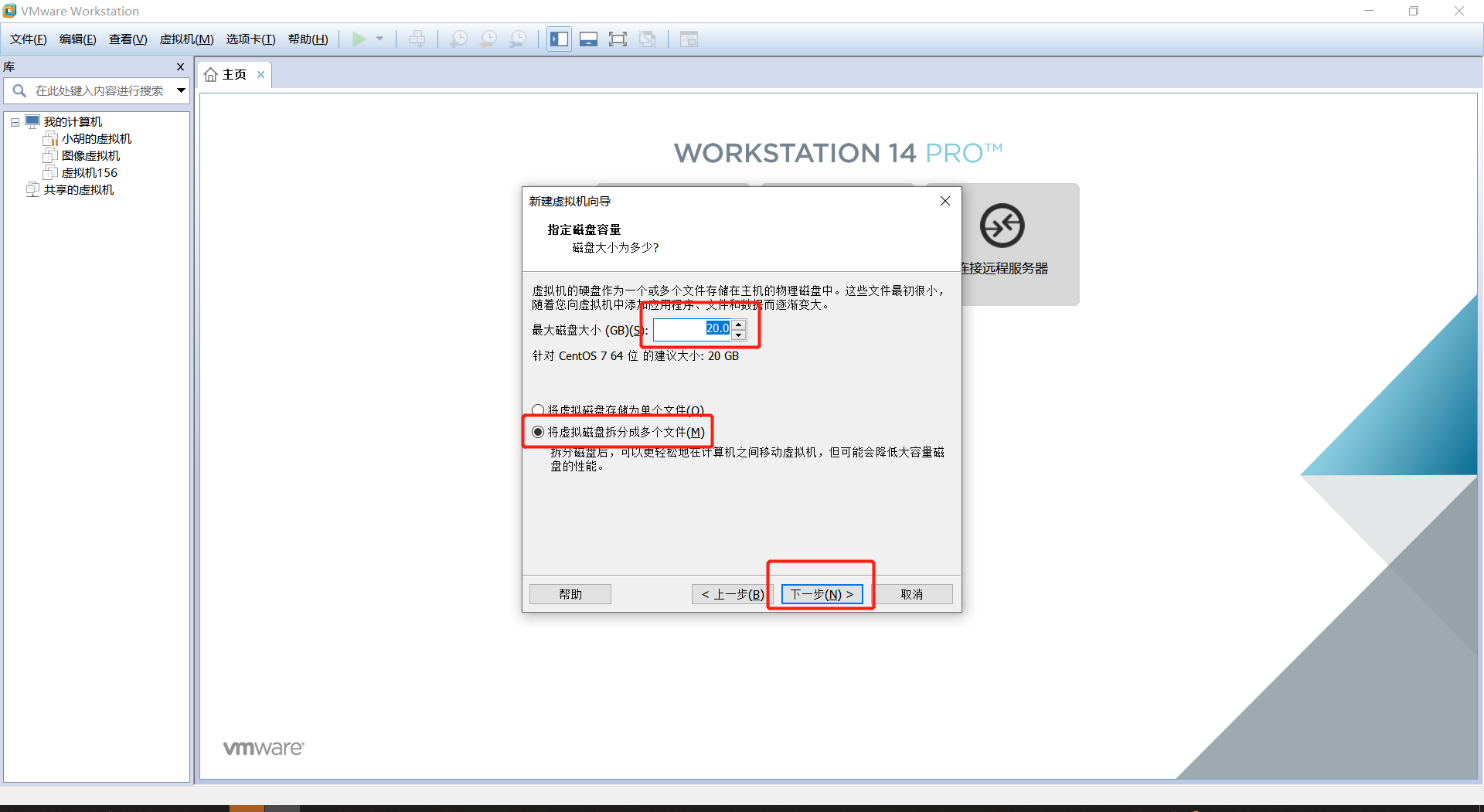The width and height of the screenshot is (1484, 812).
Task: Select 虚拟机156 in the library
Action: coord(90,173)
